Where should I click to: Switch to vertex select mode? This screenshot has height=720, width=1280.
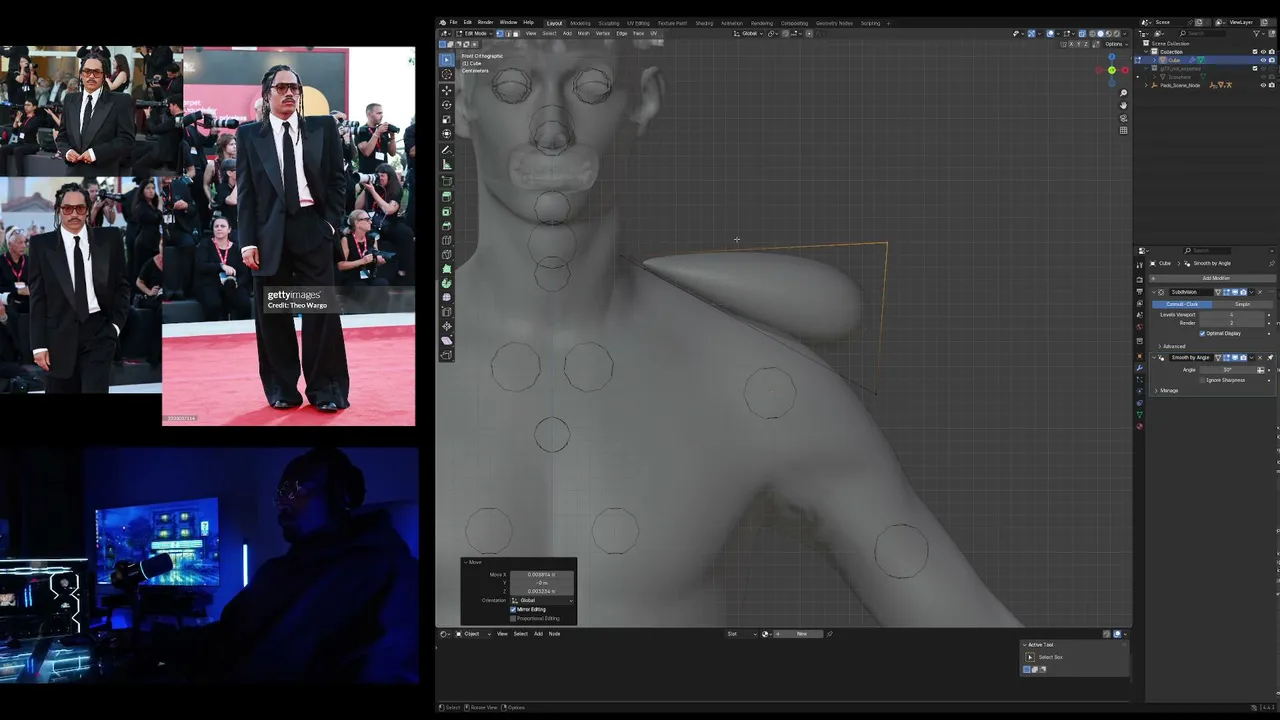(x=501, y=33)
